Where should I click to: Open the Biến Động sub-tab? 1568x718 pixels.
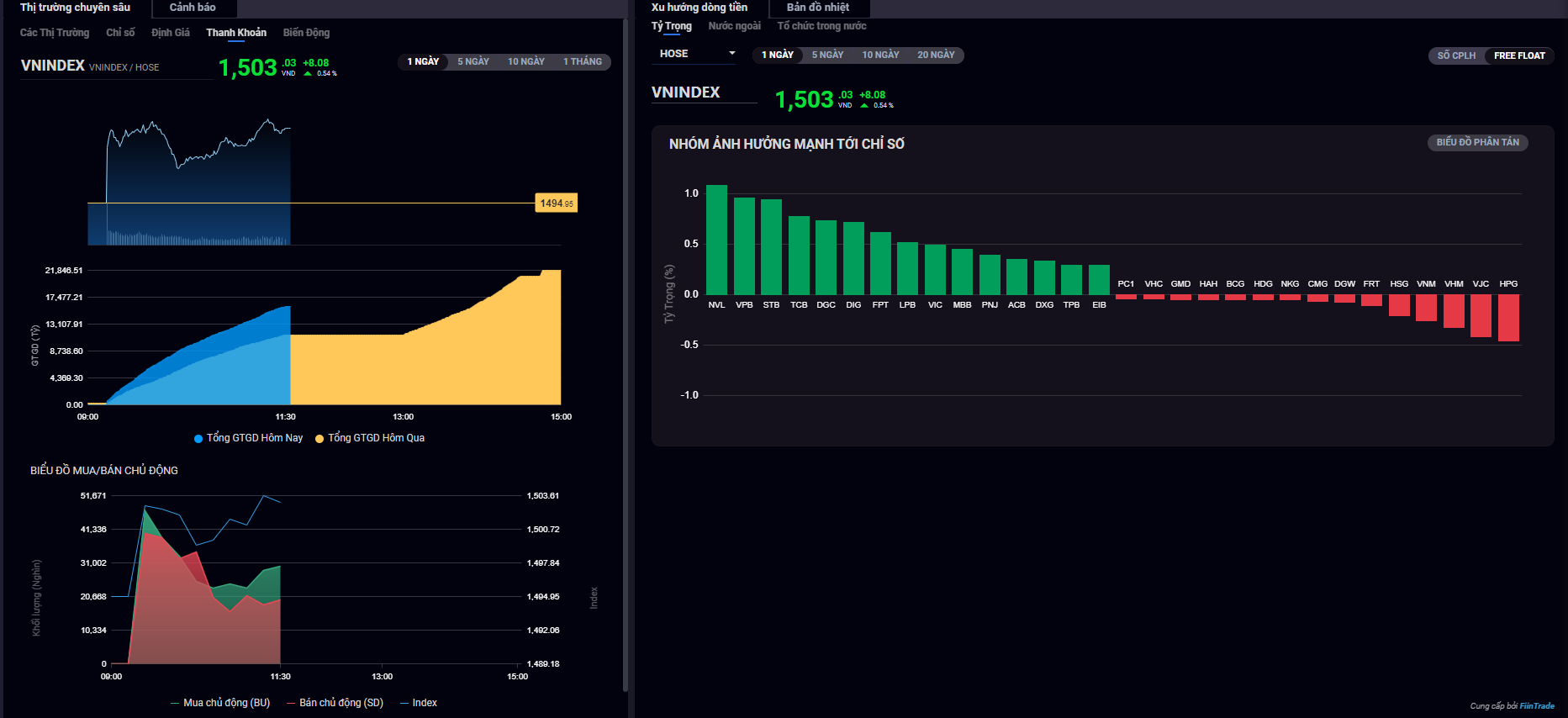click(306, 33)
